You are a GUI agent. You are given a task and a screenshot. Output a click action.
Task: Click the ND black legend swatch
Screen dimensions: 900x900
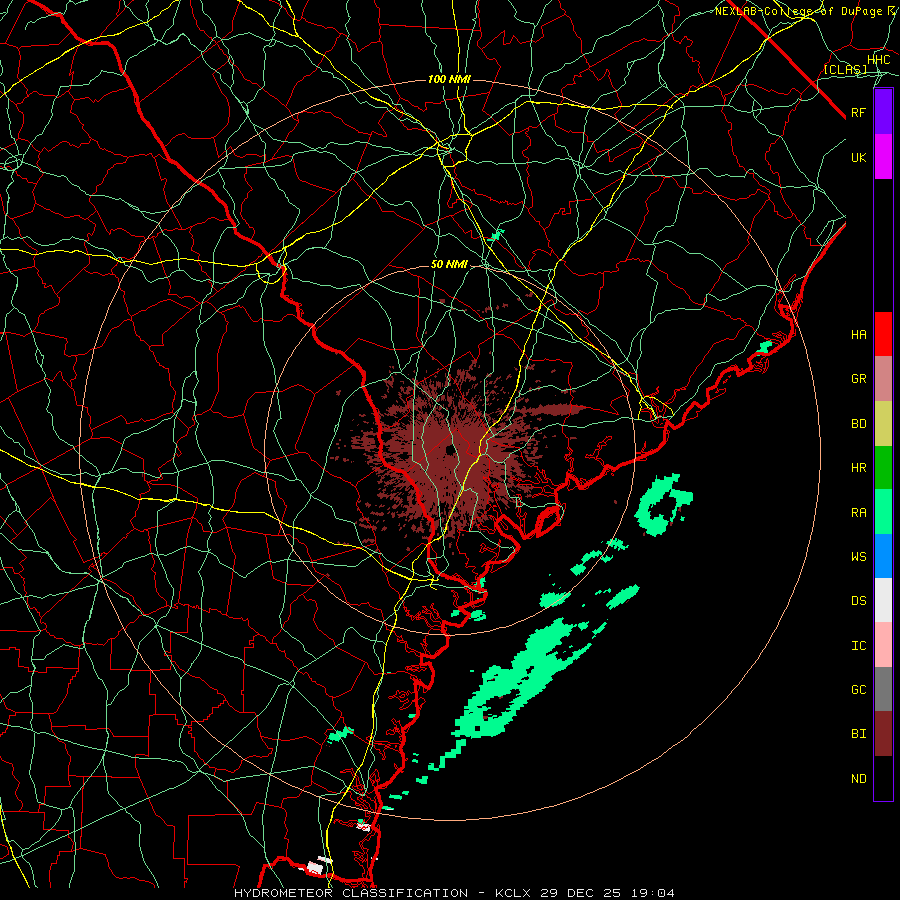coord(883,778)
